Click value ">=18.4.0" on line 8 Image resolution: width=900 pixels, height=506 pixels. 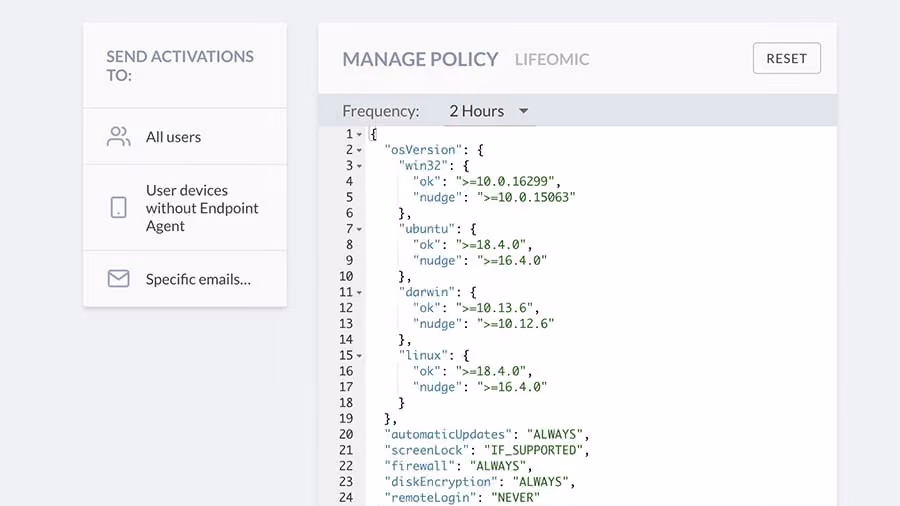[491, 245]
